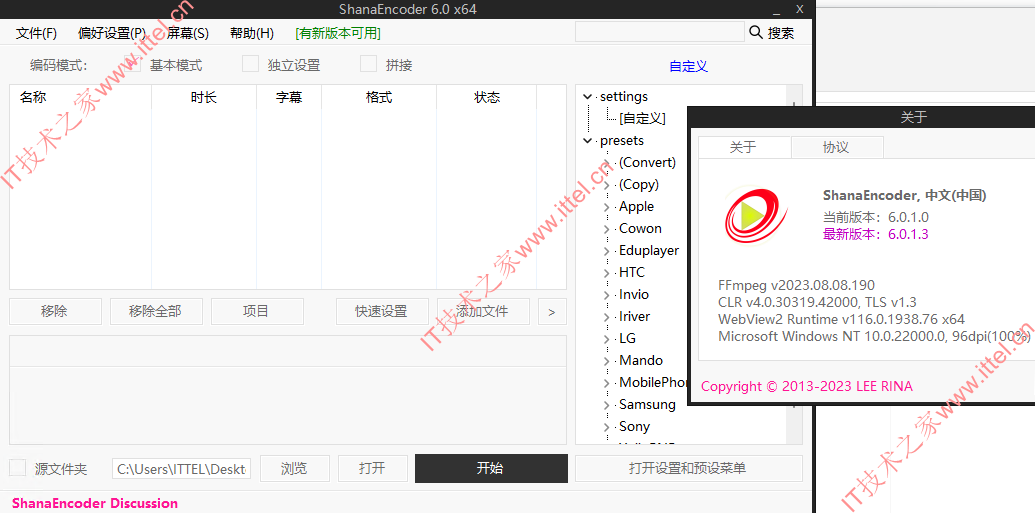Expand the Cowon preset folder
The image size is (1035, 513).
click(607, 229)
